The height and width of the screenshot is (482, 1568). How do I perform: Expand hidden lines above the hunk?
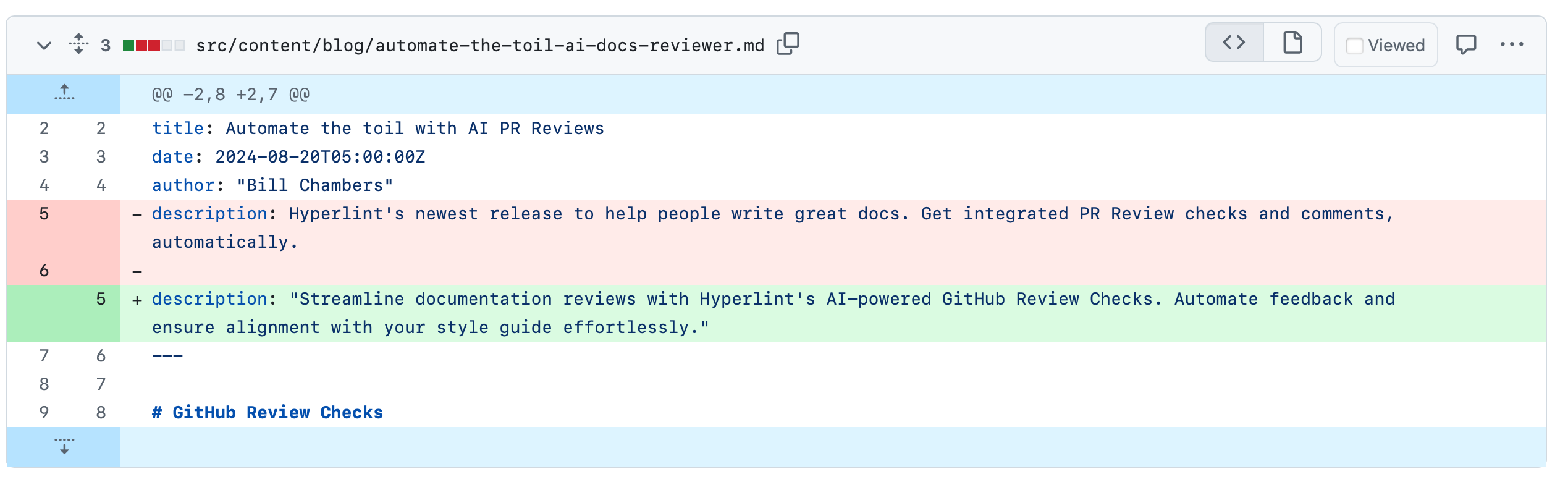64,93
